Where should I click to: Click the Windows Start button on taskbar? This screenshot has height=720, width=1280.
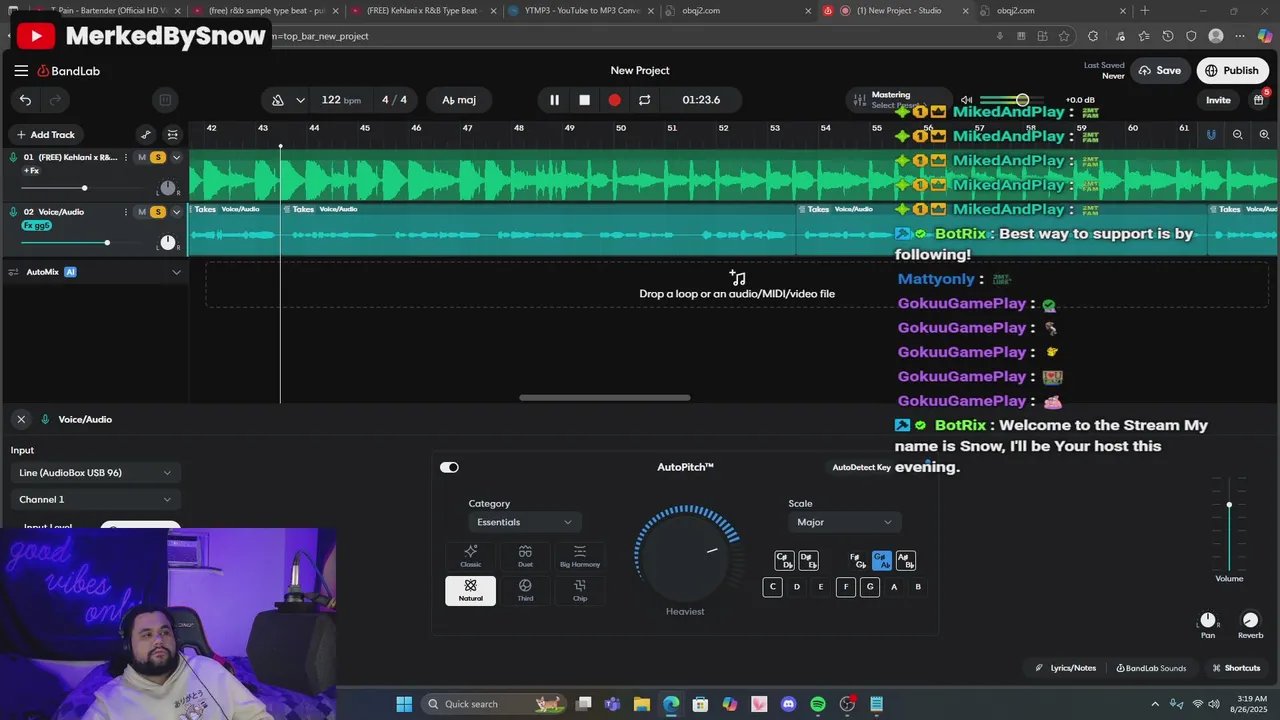[404, 704]
